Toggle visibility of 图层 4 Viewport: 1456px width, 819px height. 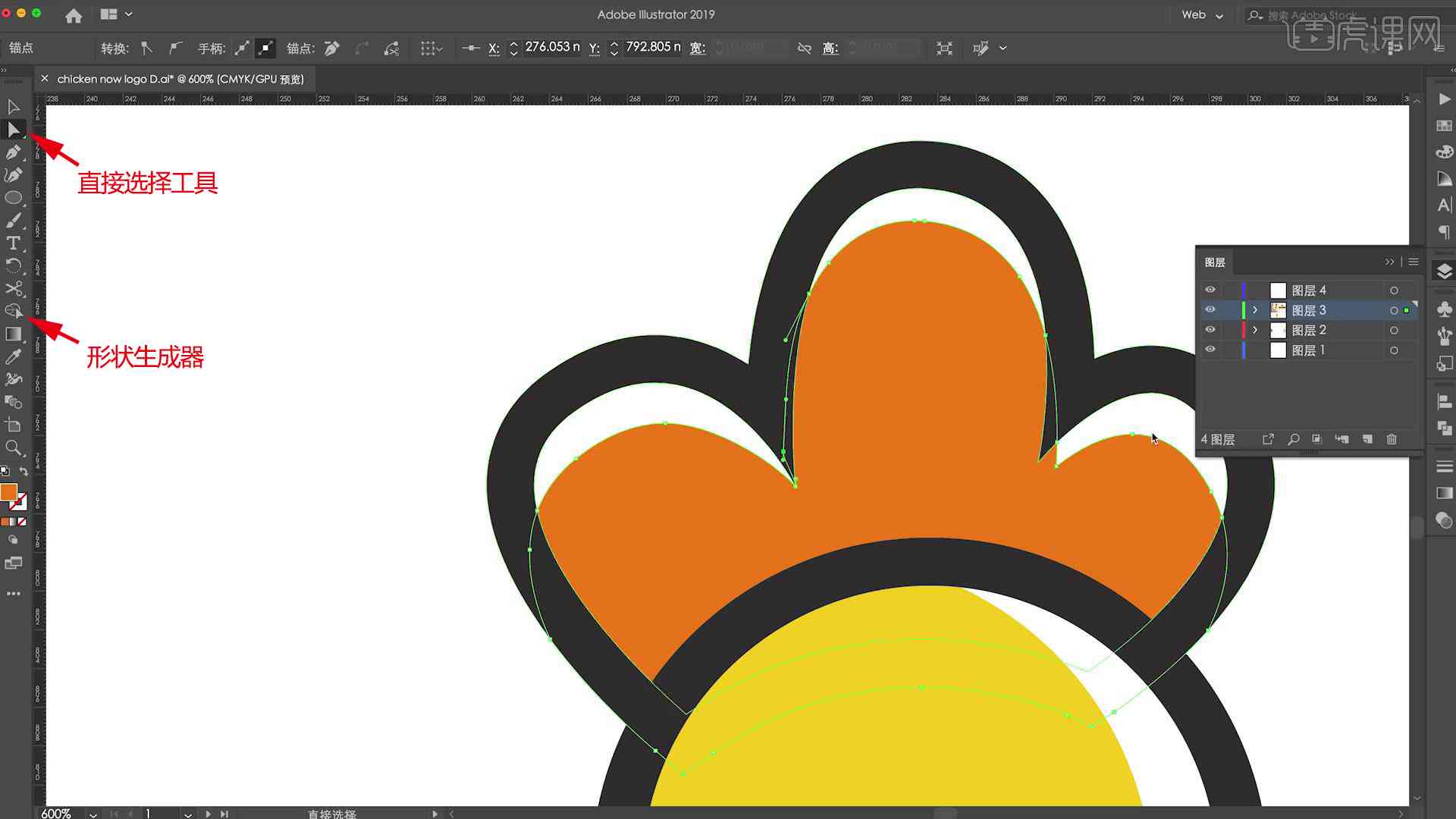click(1210, 290)
